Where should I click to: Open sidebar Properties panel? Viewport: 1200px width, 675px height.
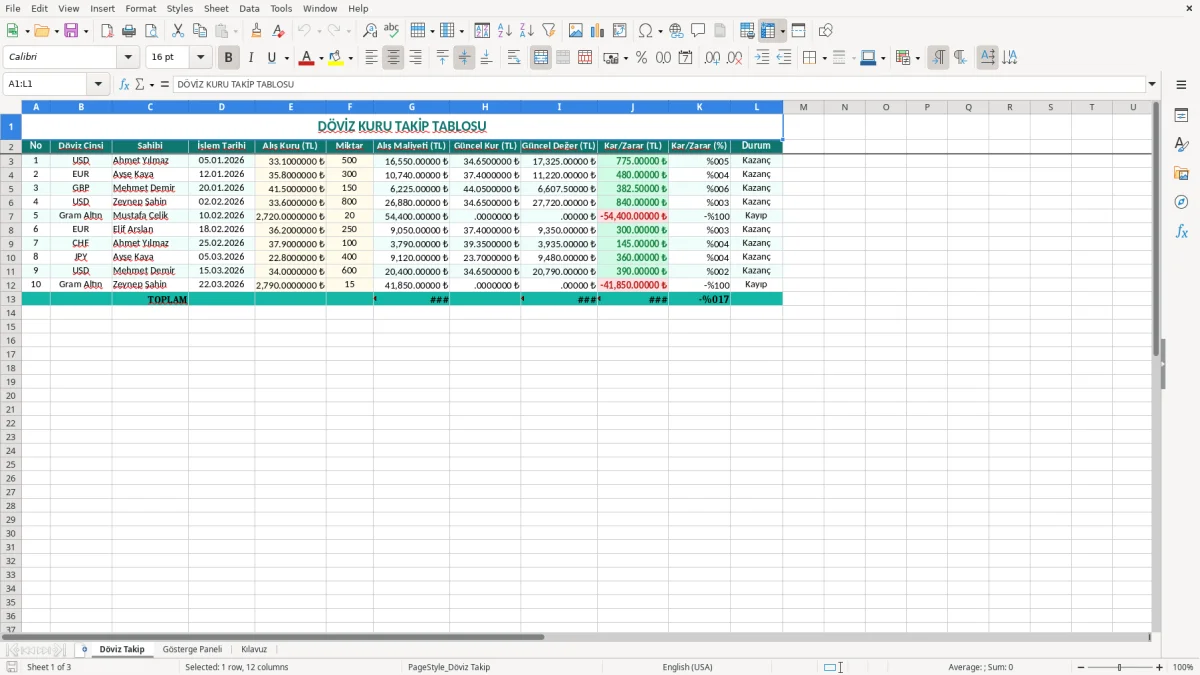coord(1181,116)
